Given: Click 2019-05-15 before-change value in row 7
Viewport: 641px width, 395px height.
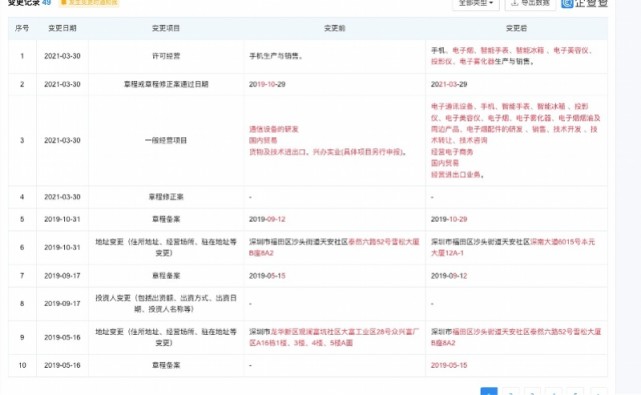Looking at the screenshot, I should click(x=267, y=276).
